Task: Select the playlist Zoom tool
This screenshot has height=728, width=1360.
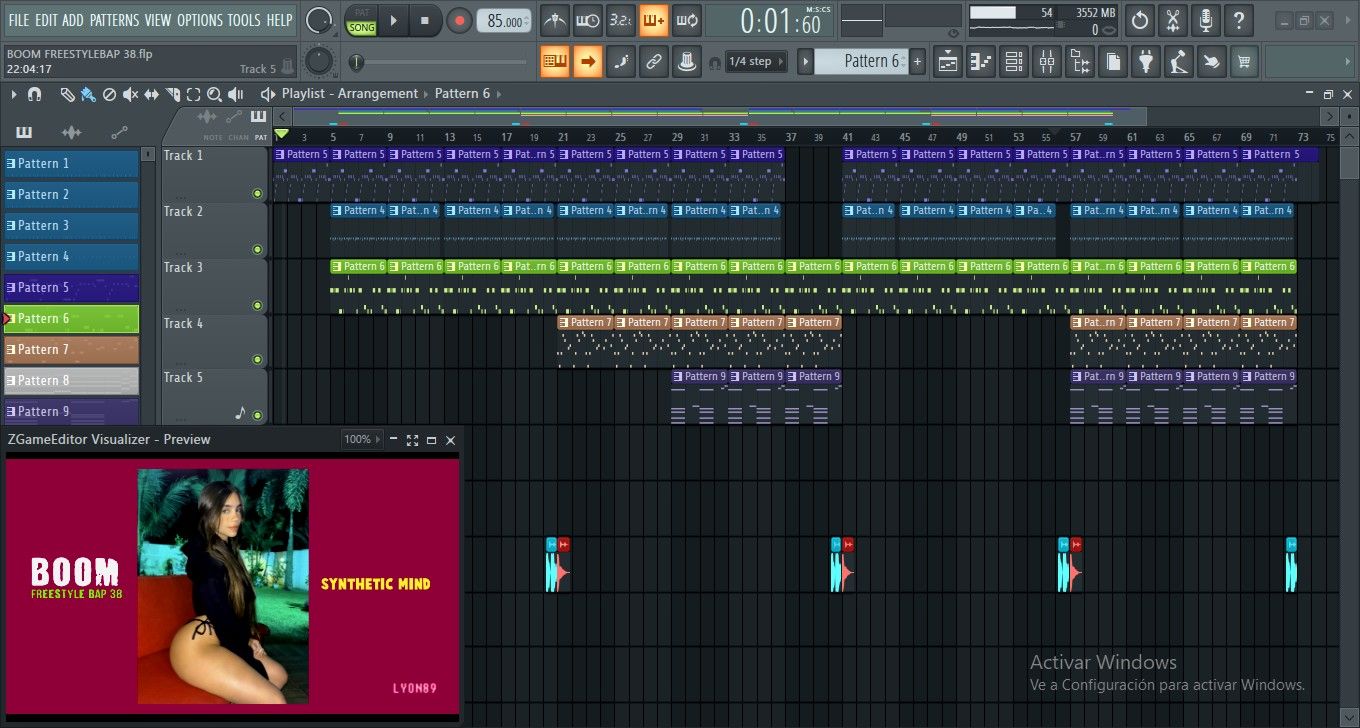Action: 214,94
